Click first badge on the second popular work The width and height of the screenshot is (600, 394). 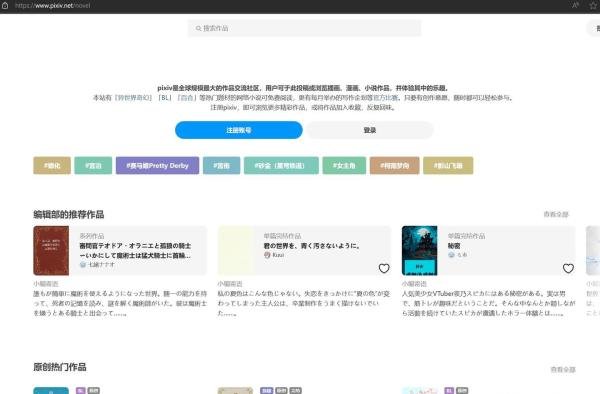tap(266, 391)
